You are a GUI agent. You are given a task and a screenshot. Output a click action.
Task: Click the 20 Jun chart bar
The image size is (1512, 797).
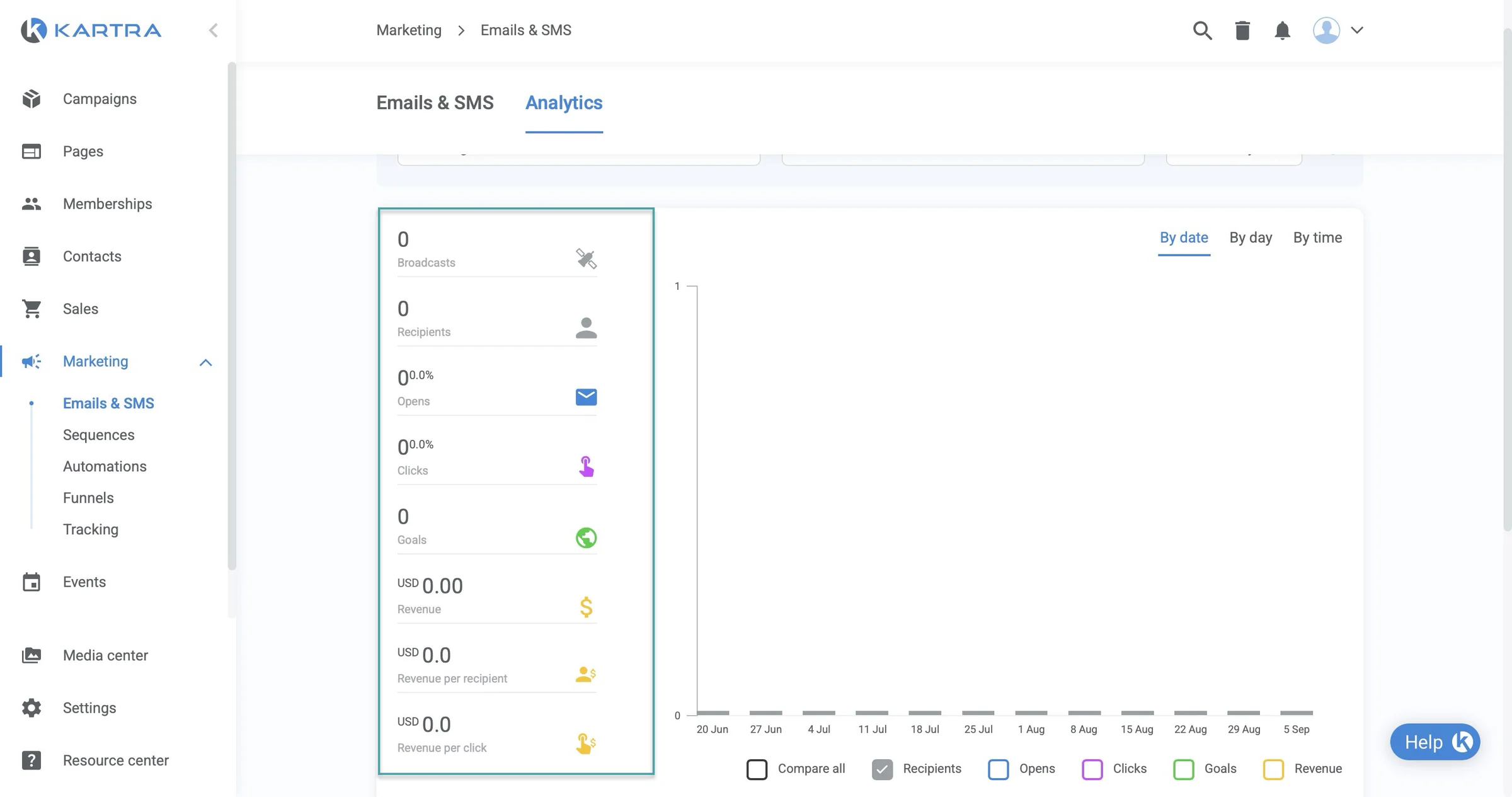[713, 713]
